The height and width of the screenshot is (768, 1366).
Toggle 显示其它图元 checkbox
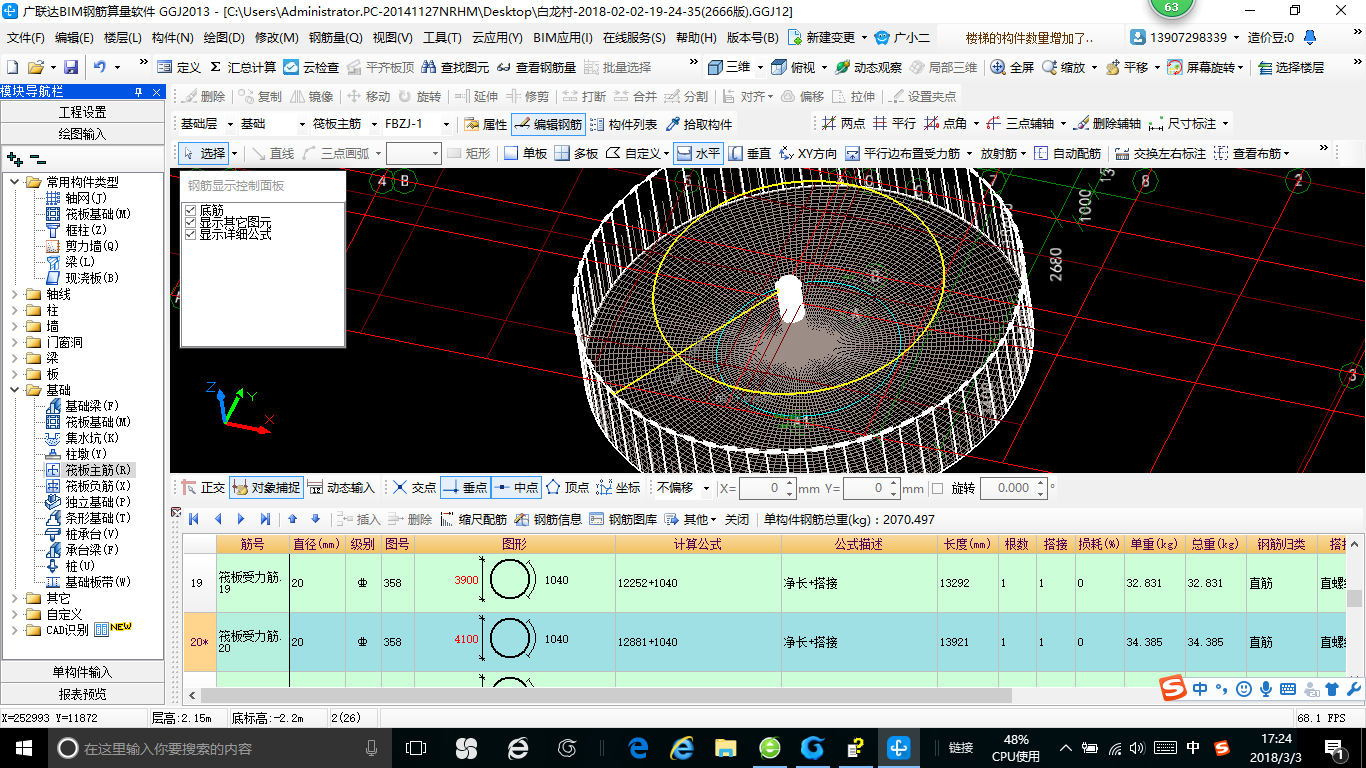coord(190,222)
